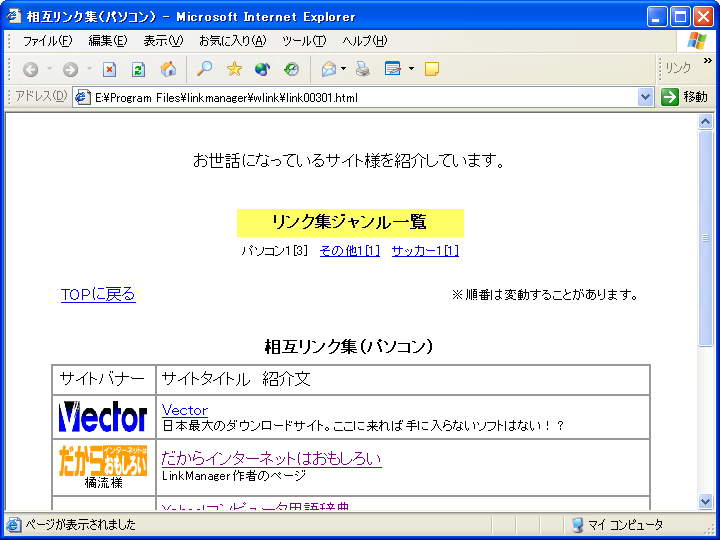Open the 表示(V) menu
The height and width of the screenshot is (540, 720).
[x=163, y=41]
